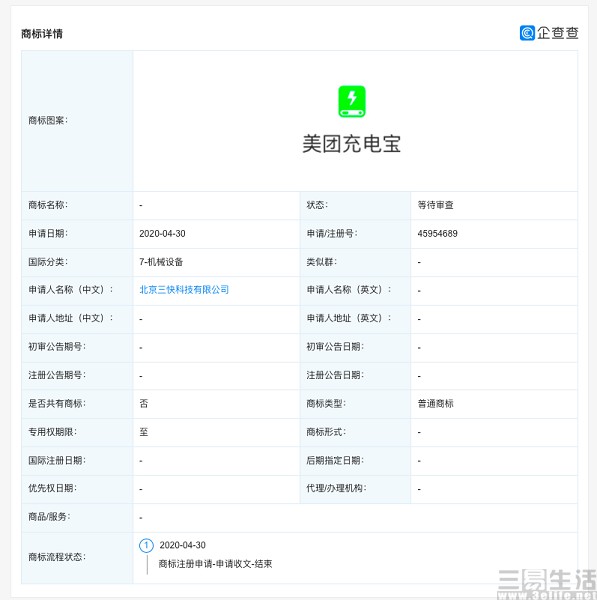597x600 pixels.
Task: Click the 商标类型 label
Action: click(326, 403)
